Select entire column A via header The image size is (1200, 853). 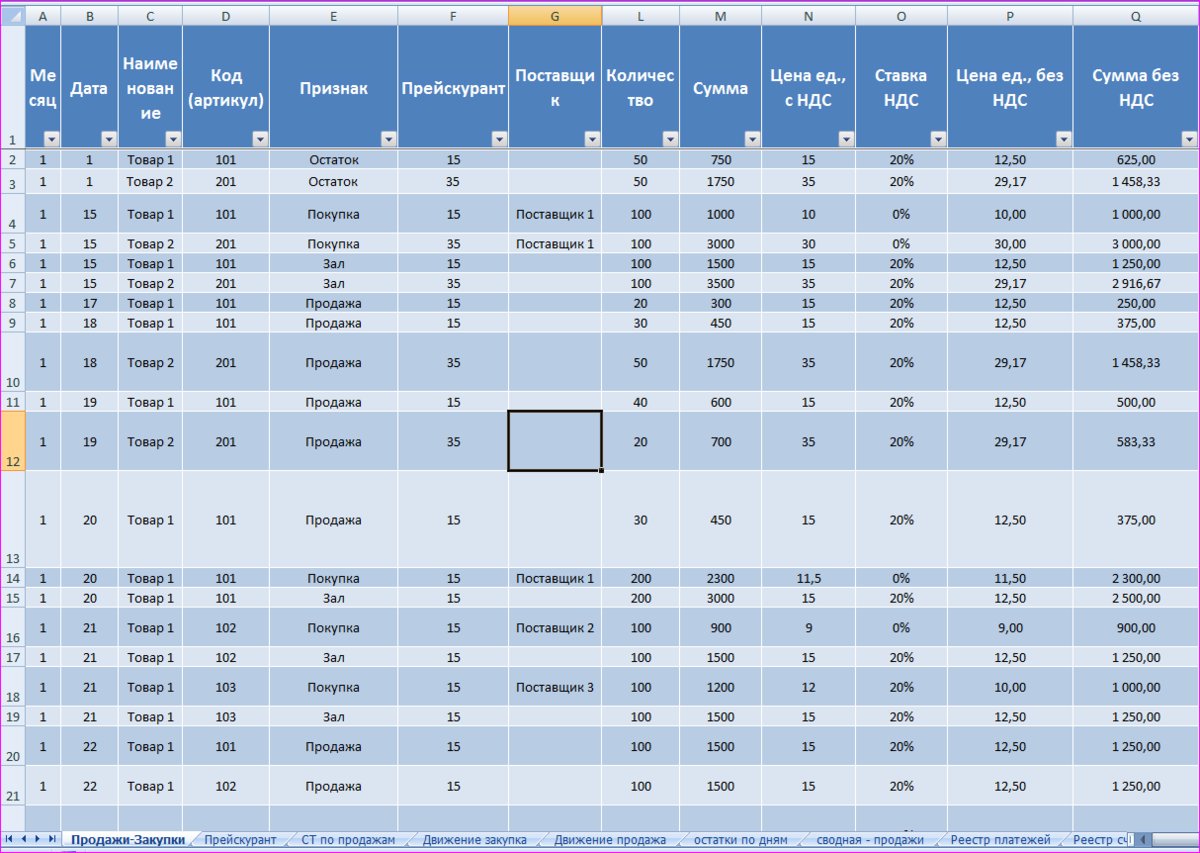point(43,16)
